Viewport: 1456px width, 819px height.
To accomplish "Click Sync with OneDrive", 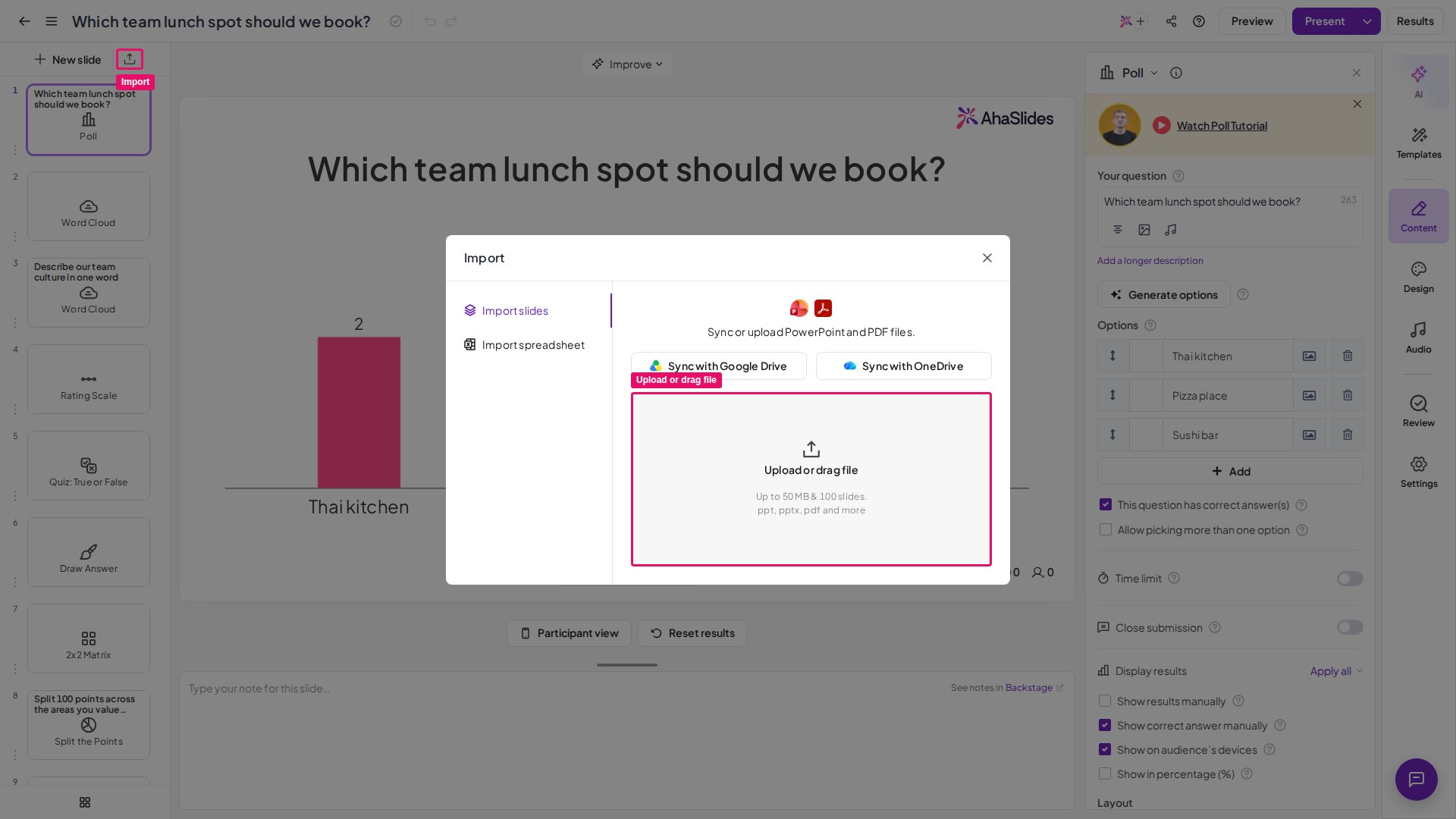I will tap(904, 366).
